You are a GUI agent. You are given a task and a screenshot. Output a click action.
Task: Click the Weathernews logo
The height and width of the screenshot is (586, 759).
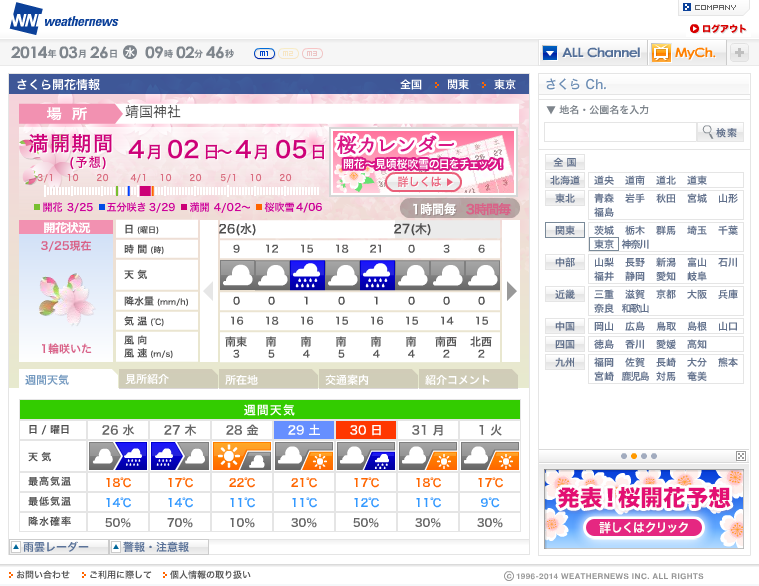point(64,19)
